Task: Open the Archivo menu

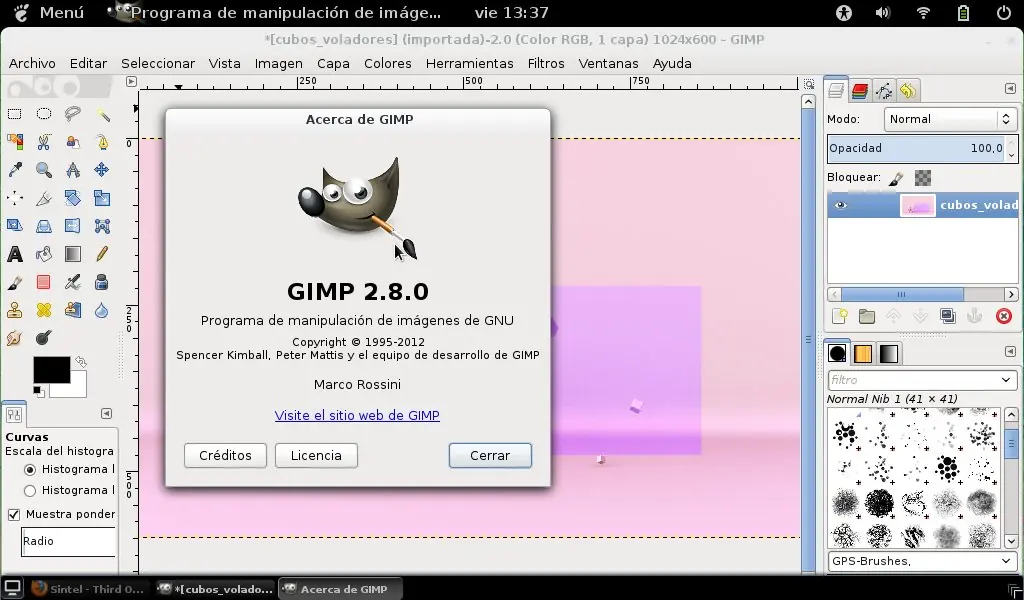Action: pyautogui.click(x=32, y=63)
